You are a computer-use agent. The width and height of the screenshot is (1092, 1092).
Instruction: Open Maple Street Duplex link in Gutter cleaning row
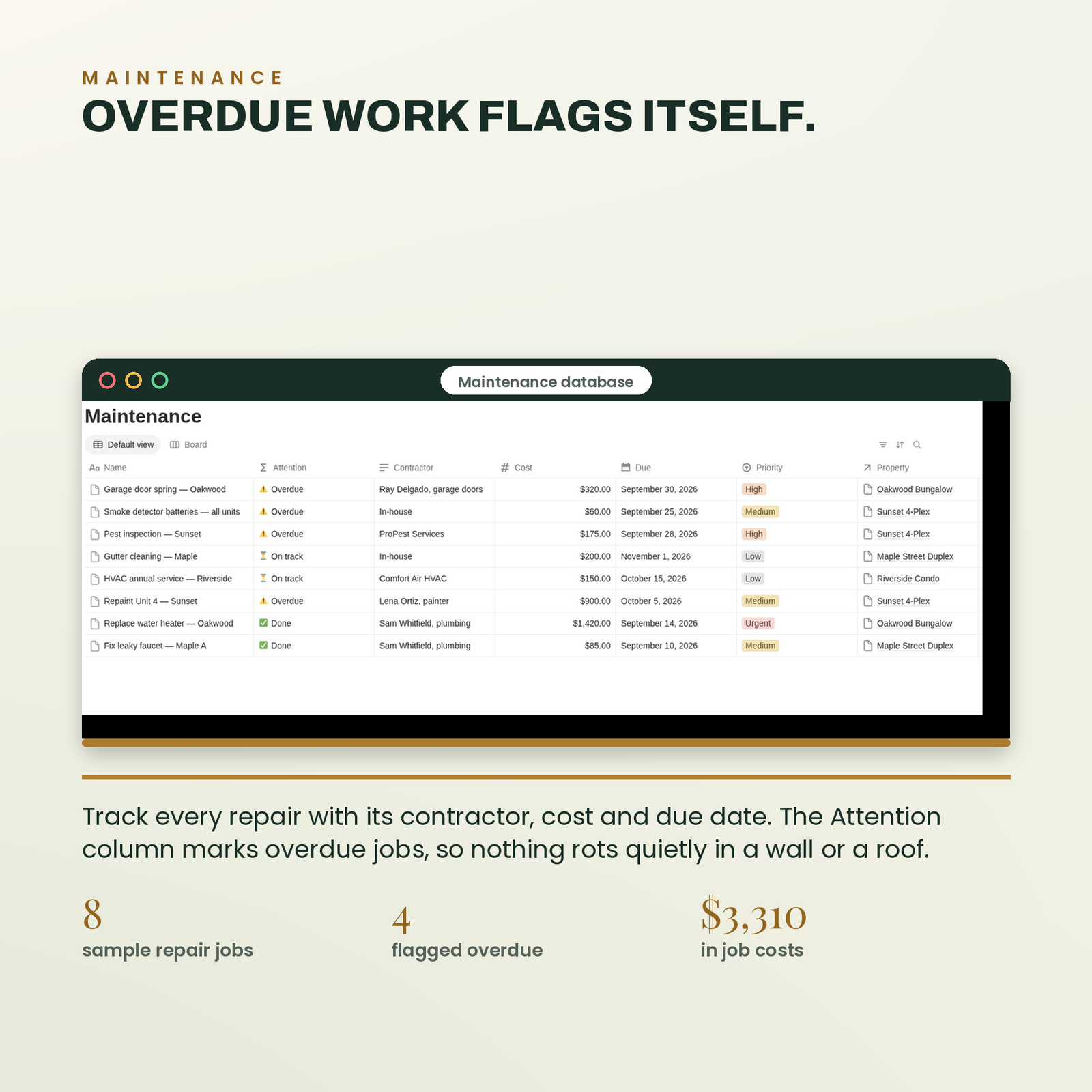(x=915, y=557)
